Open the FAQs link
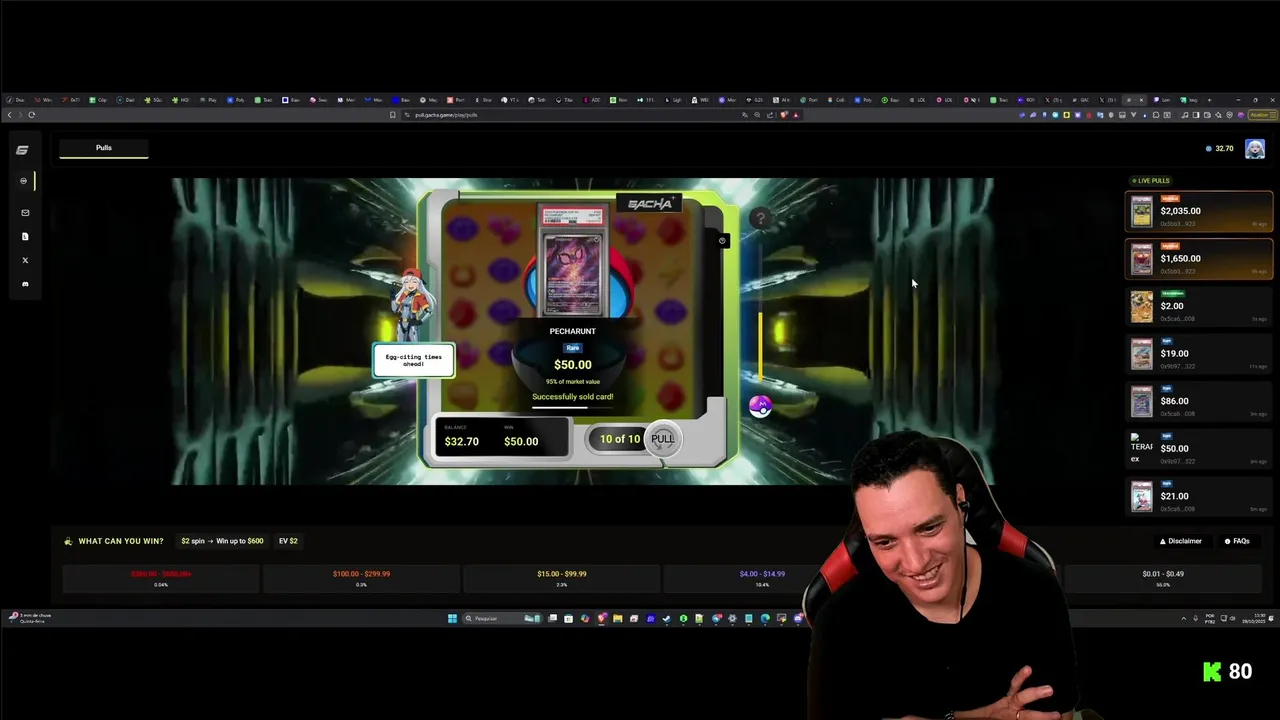The image size is (1280, 720). (1237, 541)
